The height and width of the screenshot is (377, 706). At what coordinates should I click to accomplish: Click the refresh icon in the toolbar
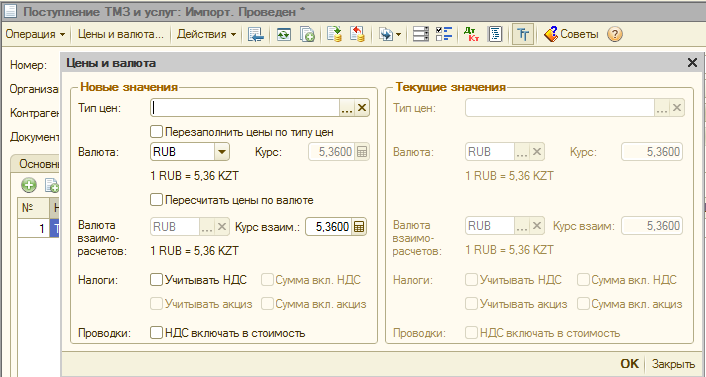pyautogui.click(x=284, y=34)
